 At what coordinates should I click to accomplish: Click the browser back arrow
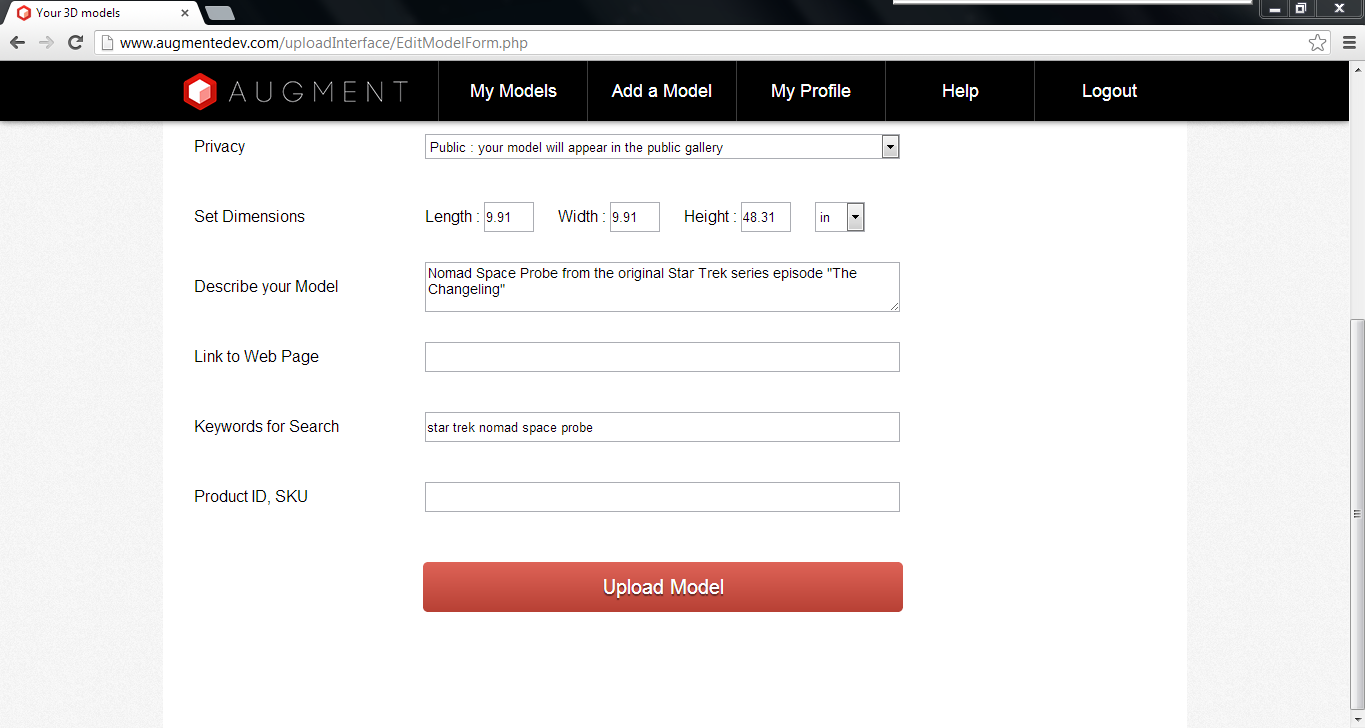16,42
